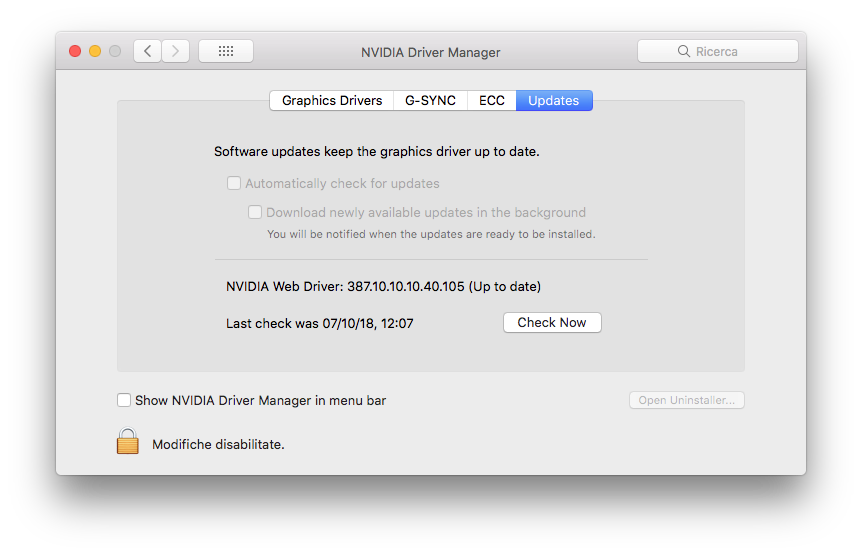This screenshot has width=862, height=555.
Task: Click the Last check was 07/10/18 text
Action: pos(319,323)
